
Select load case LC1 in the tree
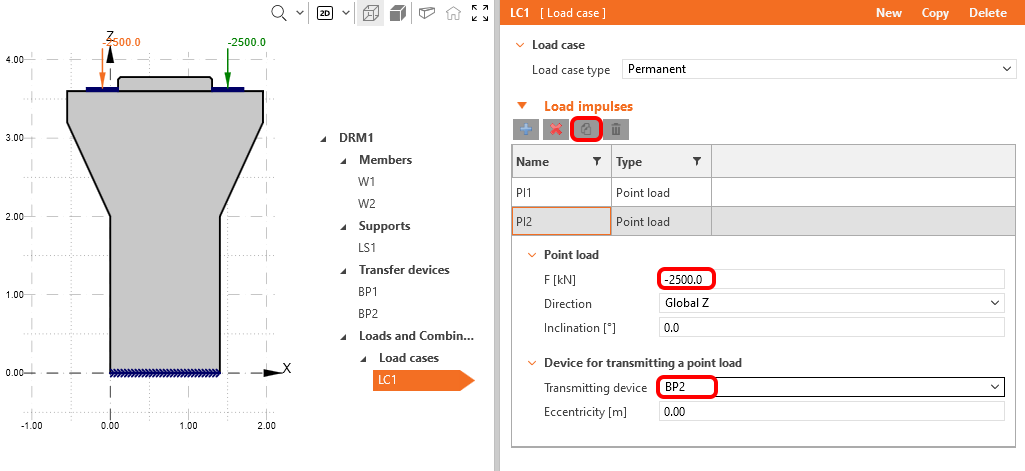[423, 380]
